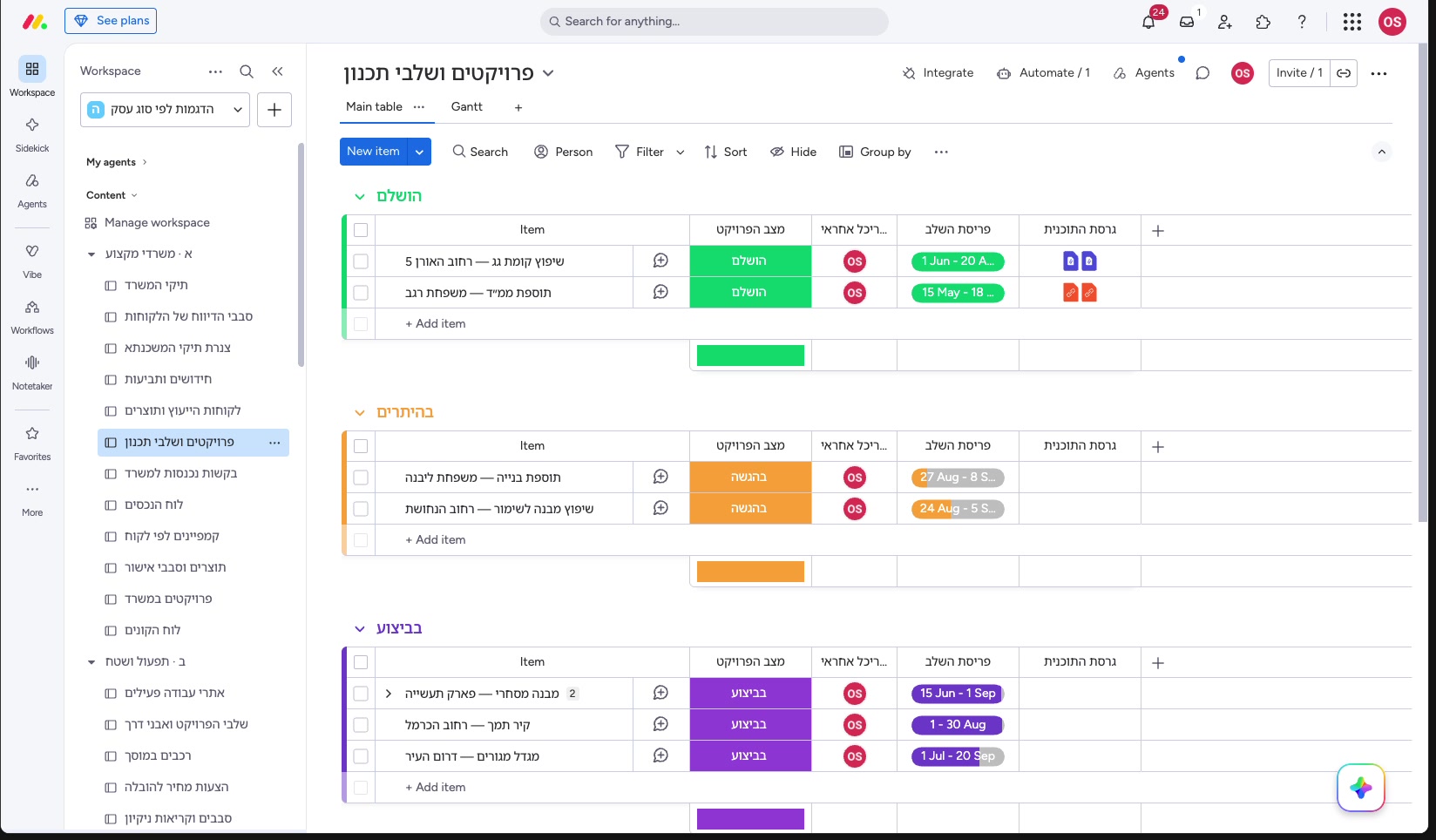Collapse the בהיתרים group
Screen dimensions: 1436x840
[x=360, y=413]
